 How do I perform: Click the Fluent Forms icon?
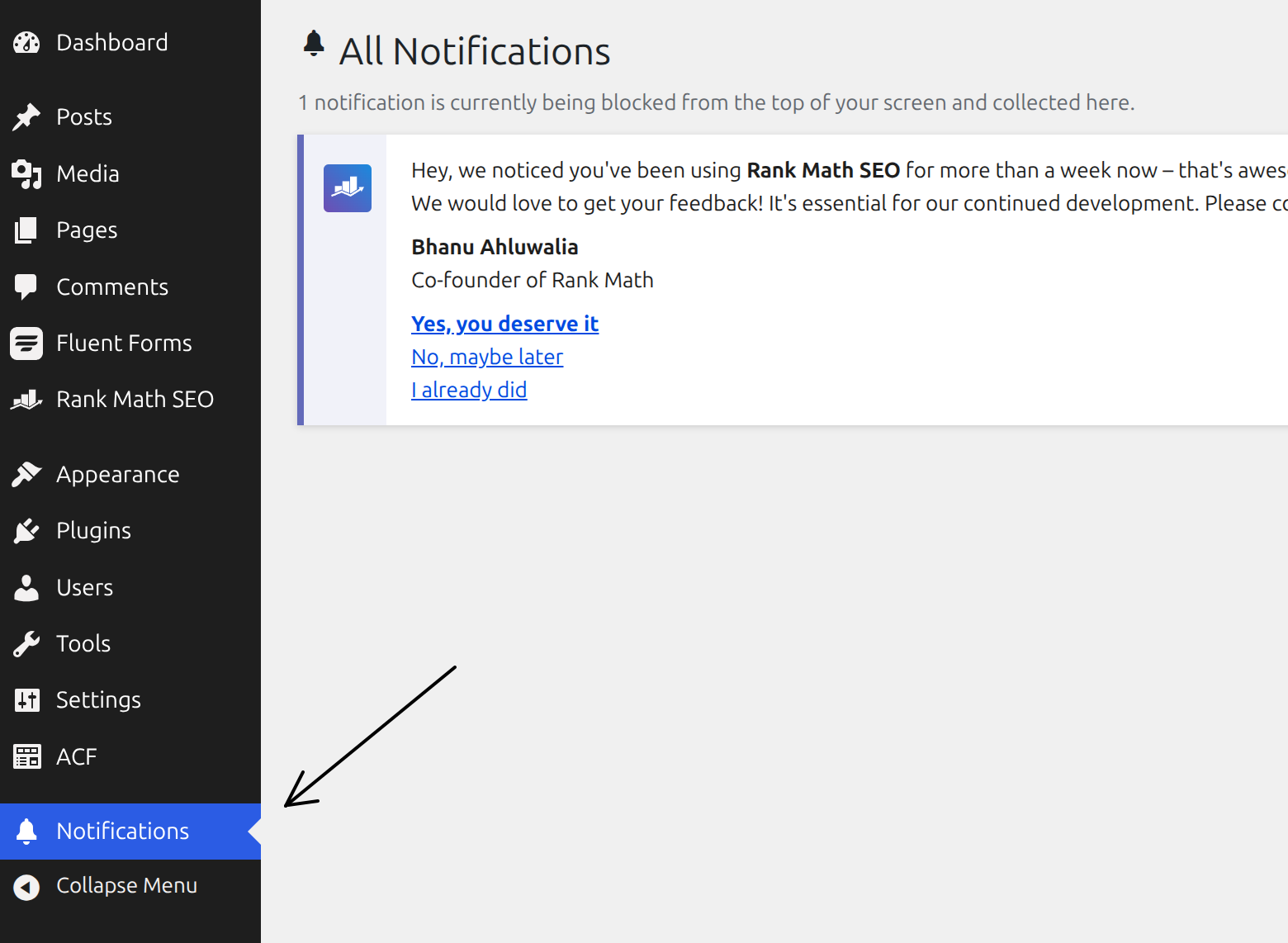point(26,344)
